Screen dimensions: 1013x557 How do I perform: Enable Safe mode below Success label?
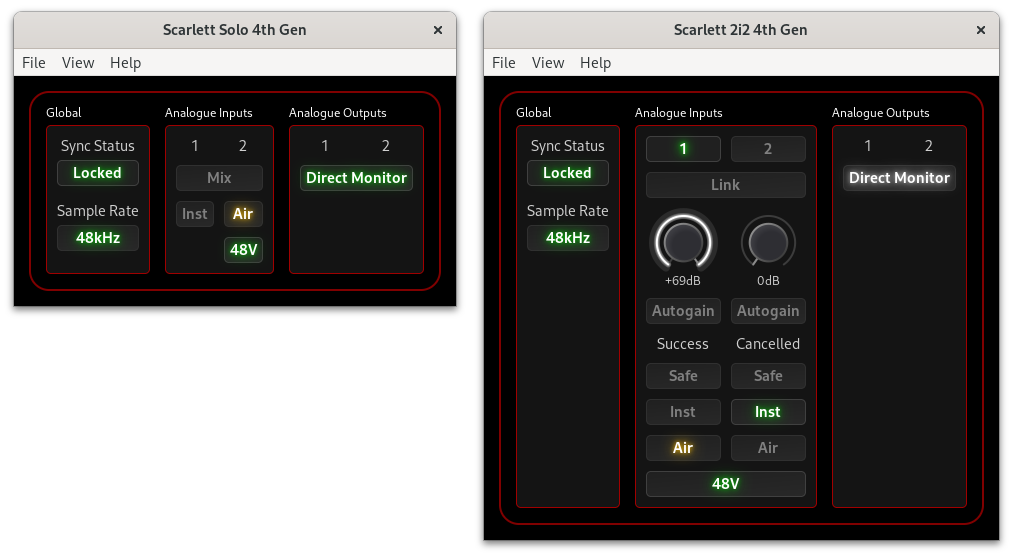683,376
